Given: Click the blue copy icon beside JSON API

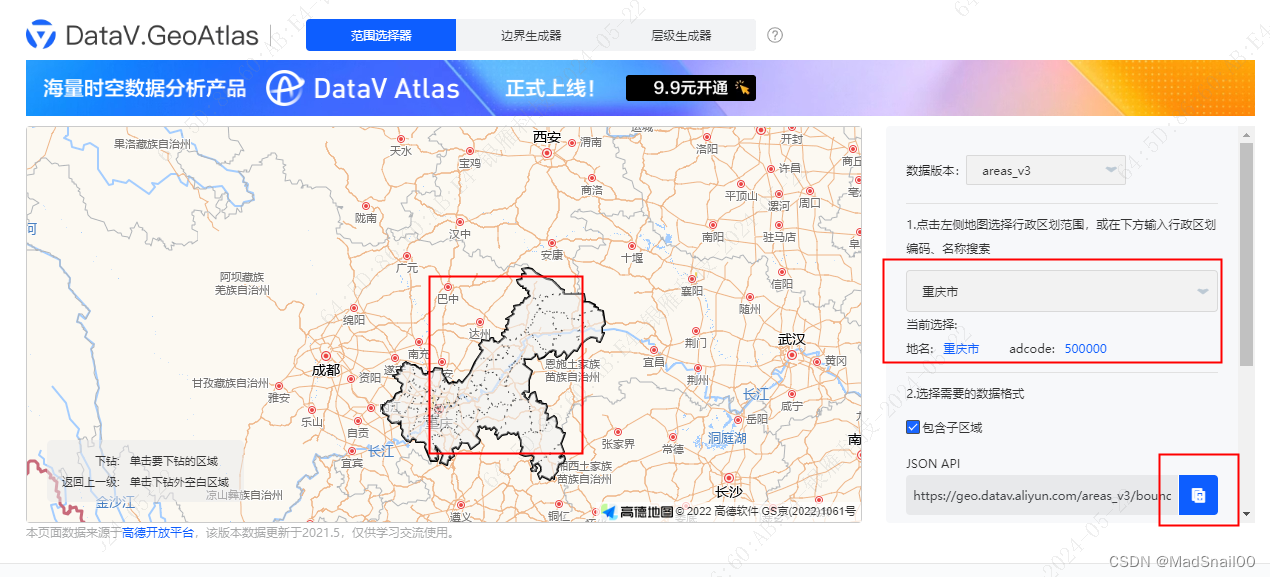Looking at the screenshot, I should tap(1198, 494).
